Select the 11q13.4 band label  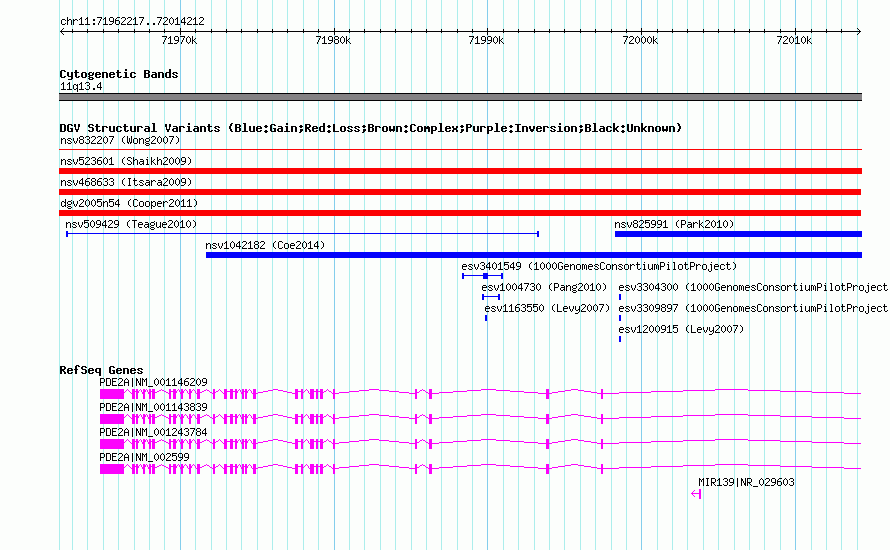[81, 86]
